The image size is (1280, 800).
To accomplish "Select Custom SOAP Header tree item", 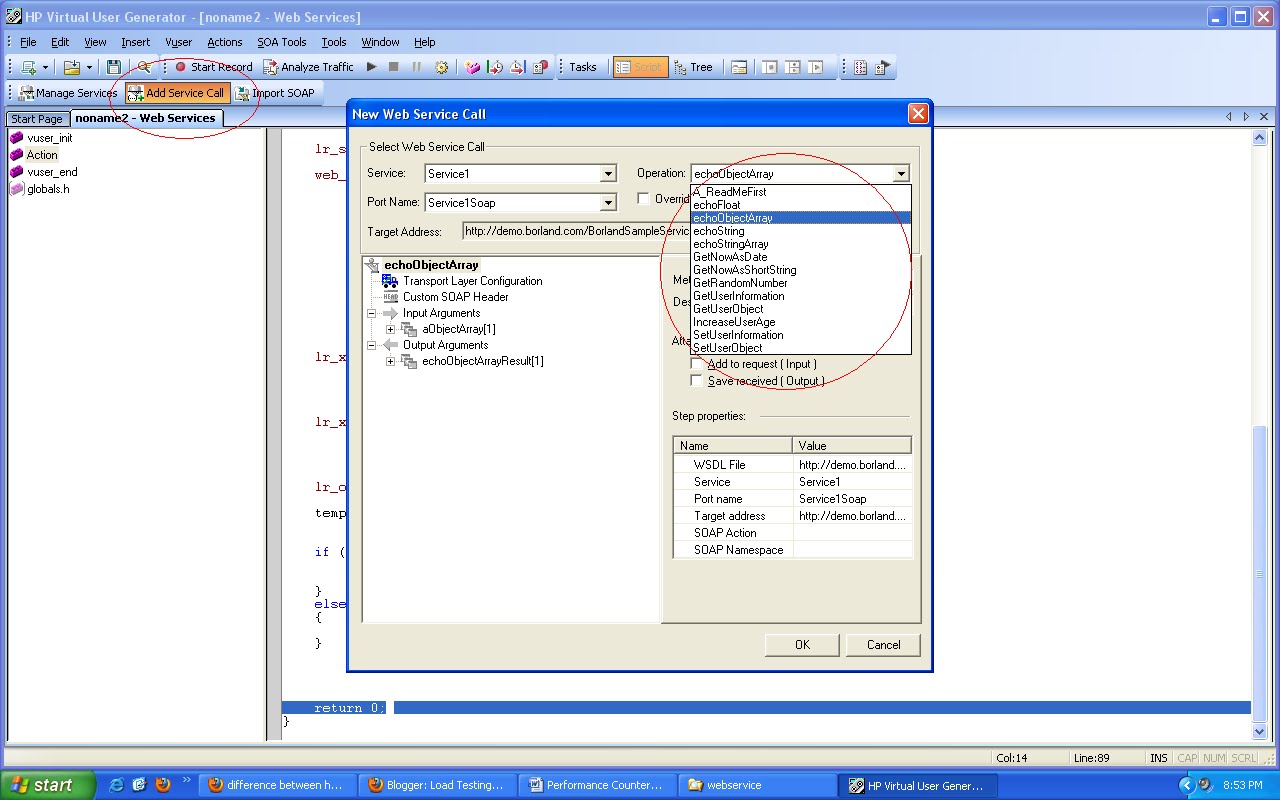I will click(x=455, y=297).
